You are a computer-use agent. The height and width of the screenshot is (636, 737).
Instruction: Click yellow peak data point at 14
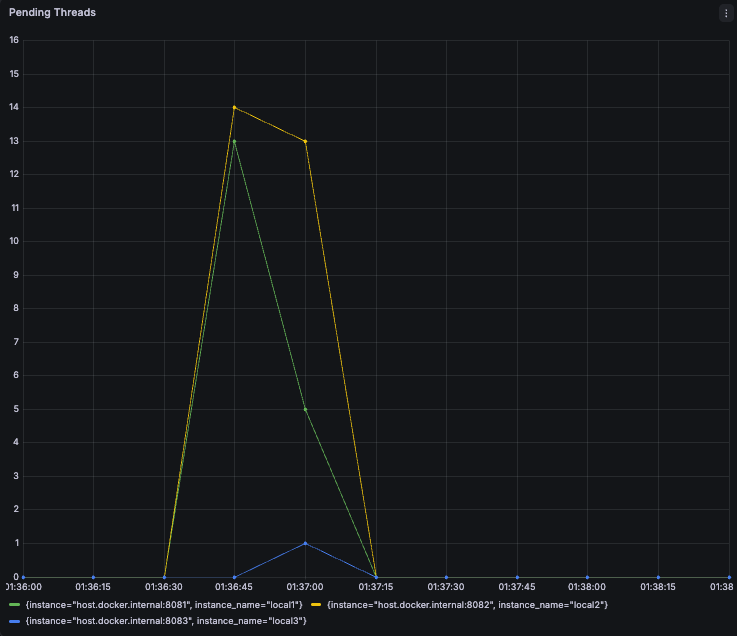coord(235,108)
